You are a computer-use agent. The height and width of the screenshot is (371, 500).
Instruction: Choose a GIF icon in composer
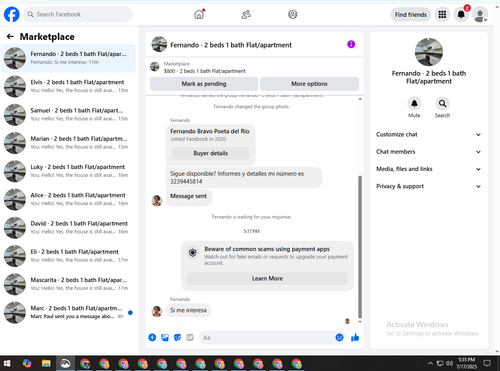[190, 337]
